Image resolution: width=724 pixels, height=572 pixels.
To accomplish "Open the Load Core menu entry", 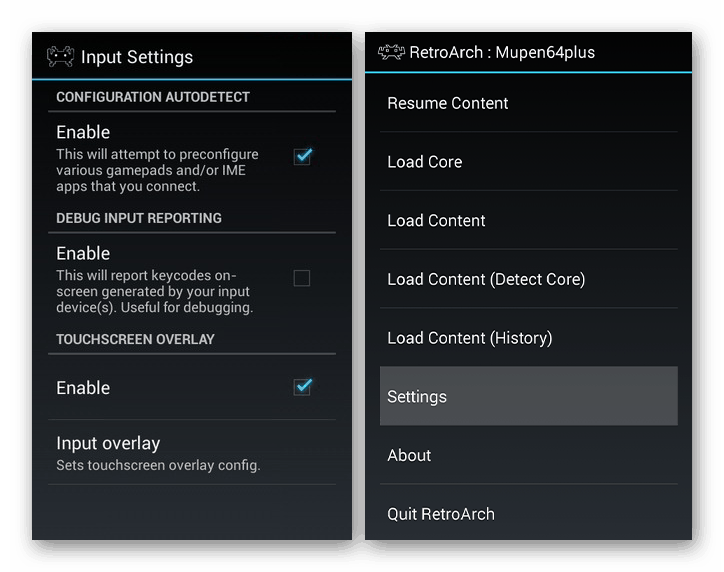I will (x=425, y=162).
